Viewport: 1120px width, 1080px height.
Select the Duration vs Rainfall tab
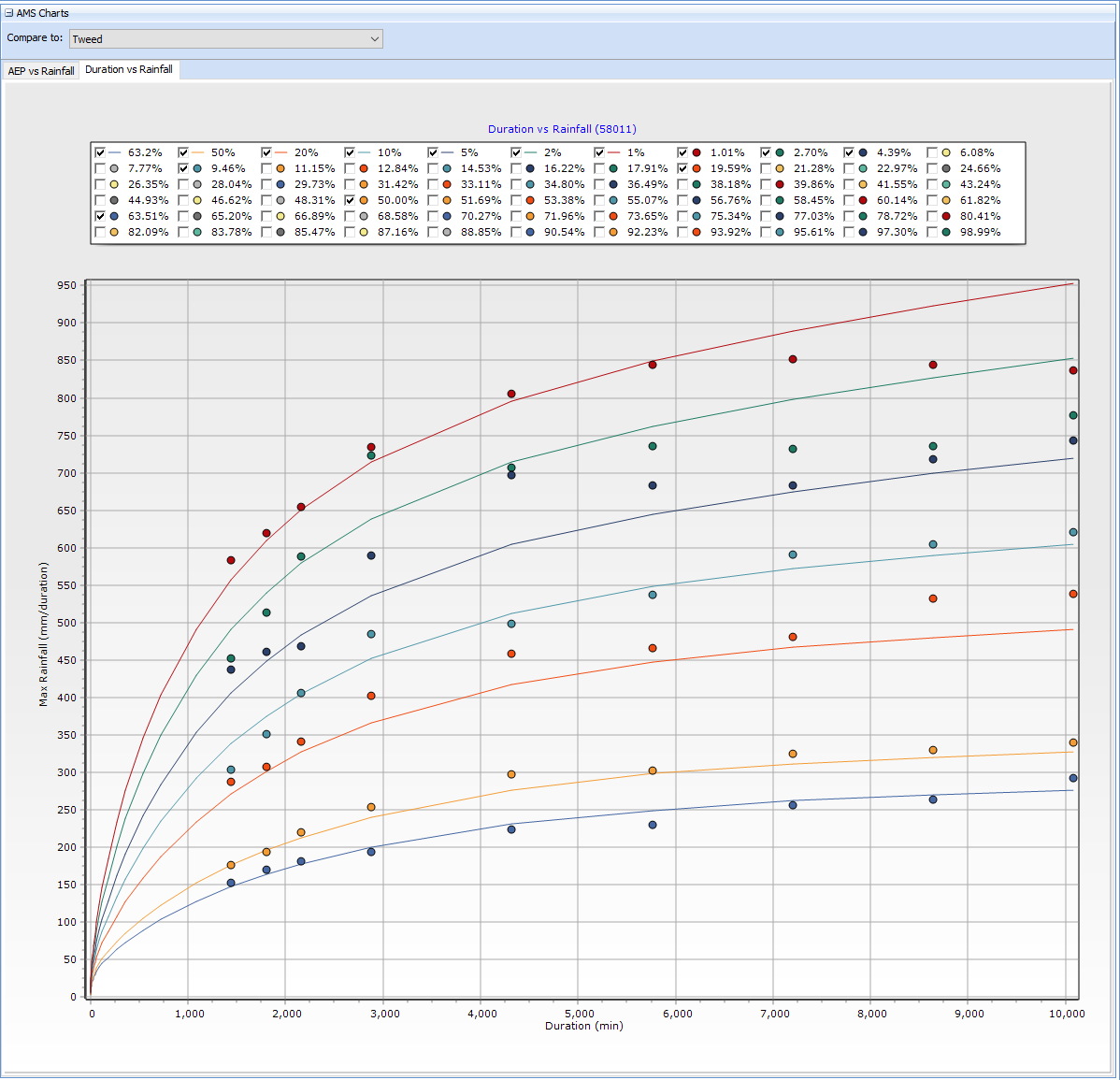(x=129, y=70)
